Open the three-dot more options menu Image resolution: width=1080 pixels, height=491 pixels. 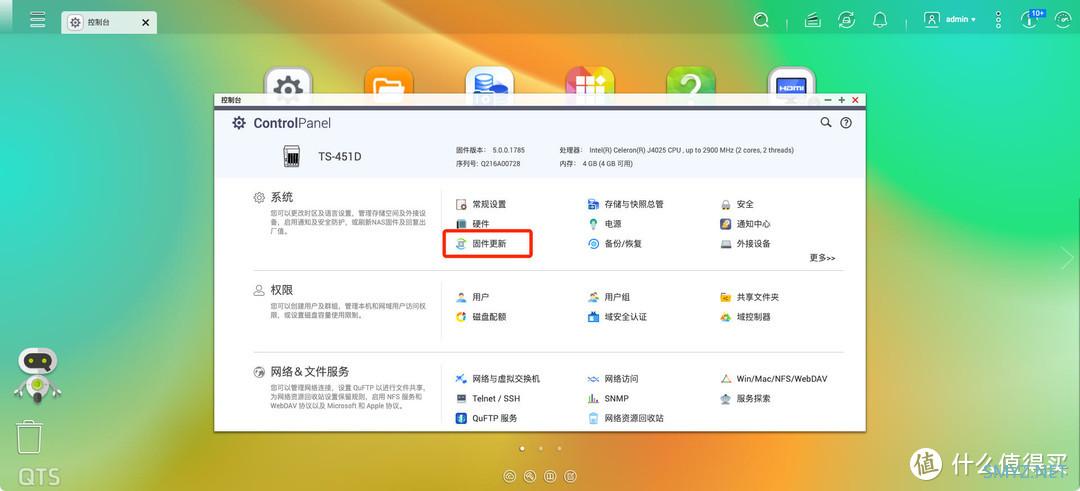(998, 19)
